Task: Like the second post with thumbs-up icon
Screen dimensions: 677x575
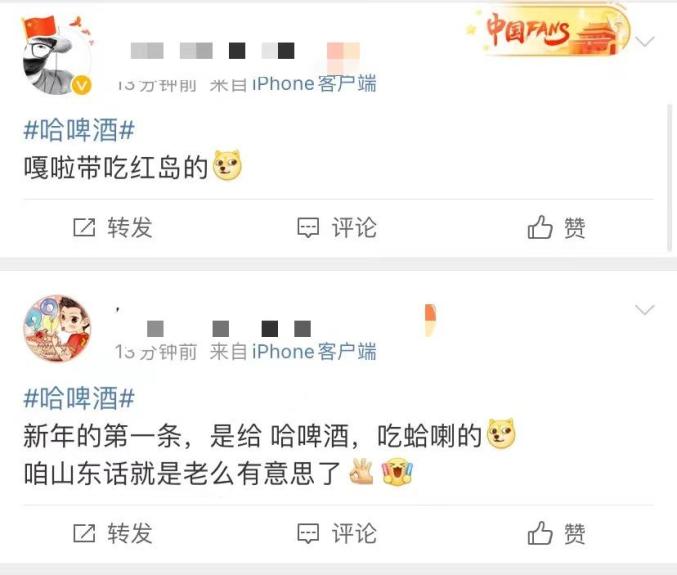Action: click(540, 532)
